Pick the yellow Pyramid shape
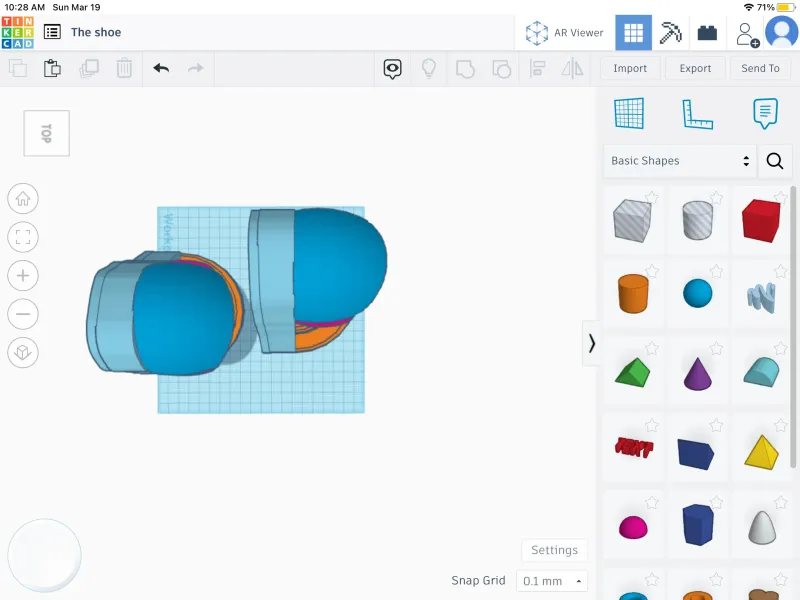This screenshot has height=600, width=800. (761, 452)
